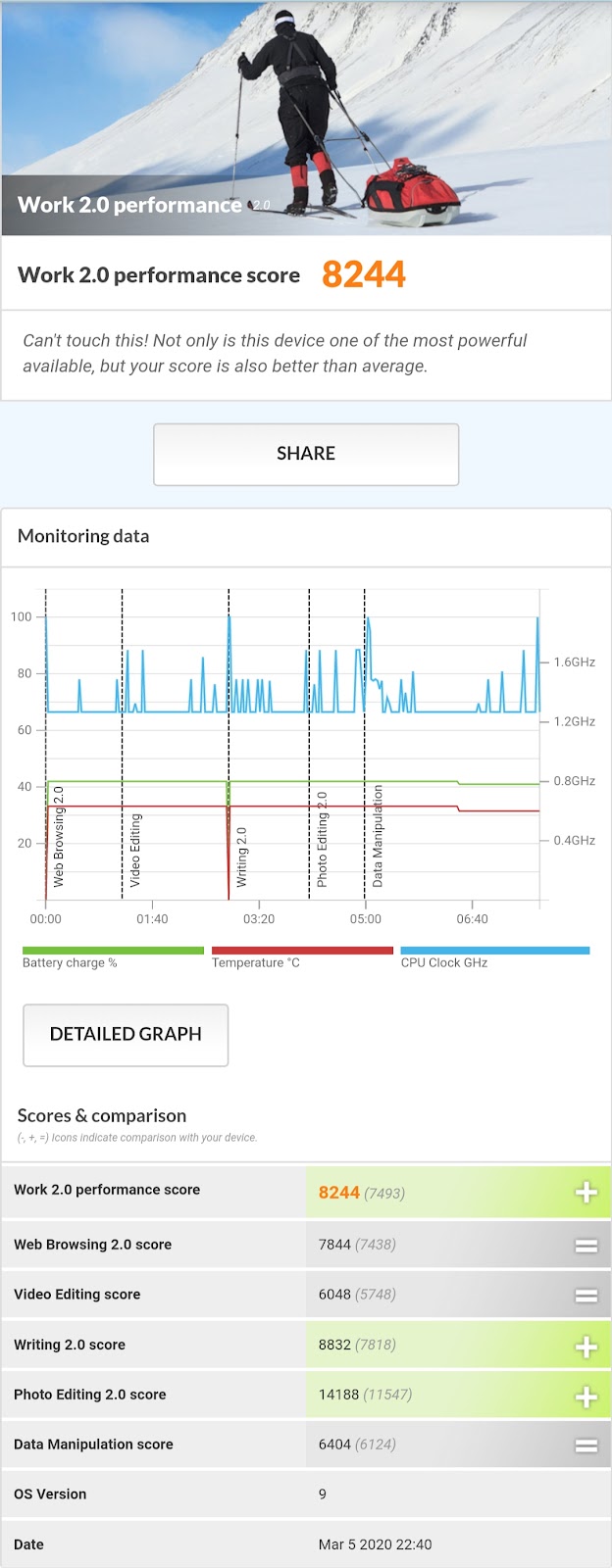Open the DETAILED GRAPH button
The width and height of the screenshot is (612, 1568).
coord(126,1034)
